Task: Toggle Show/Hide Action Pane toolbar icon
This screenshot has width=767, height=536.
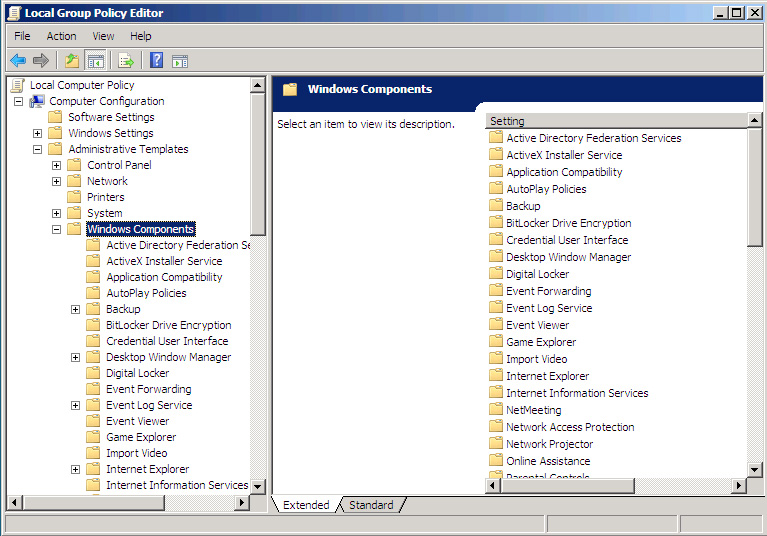Action: [x=180, y=61]
